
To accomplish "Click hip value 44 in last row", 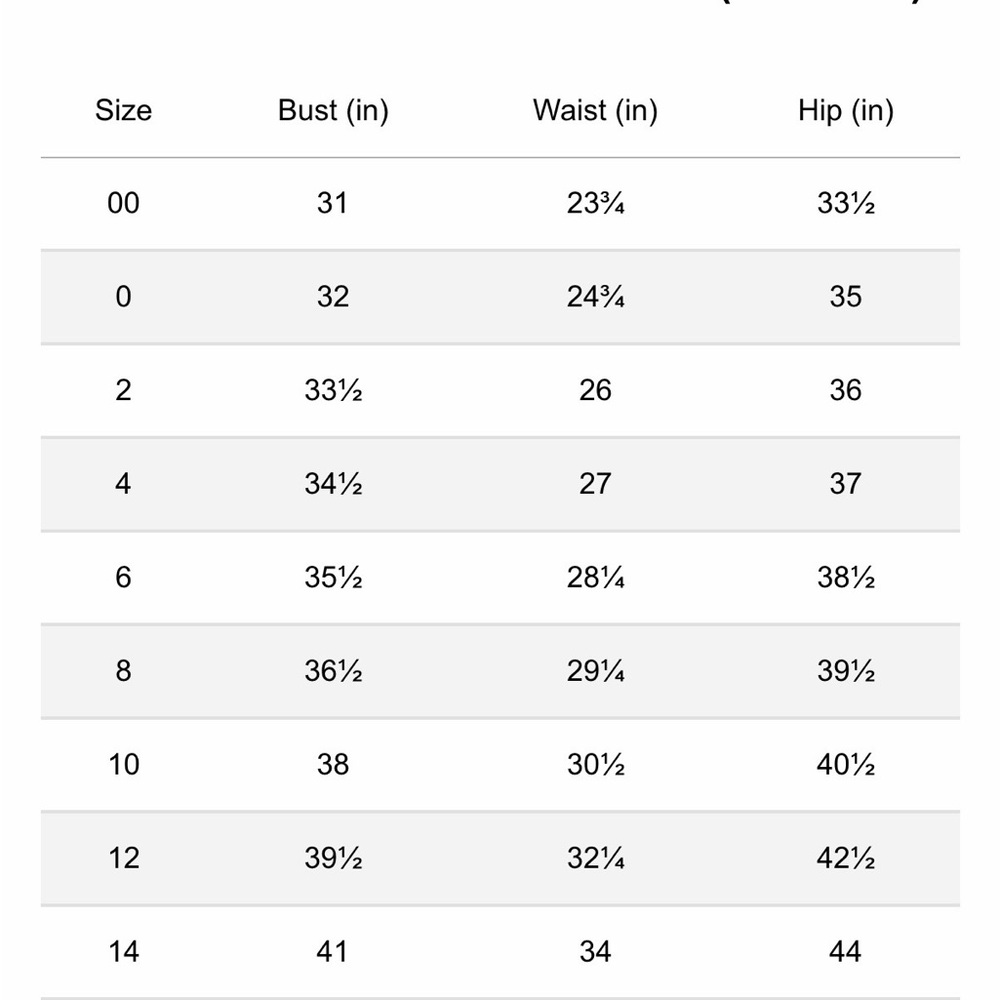I will tap(846, 952).
